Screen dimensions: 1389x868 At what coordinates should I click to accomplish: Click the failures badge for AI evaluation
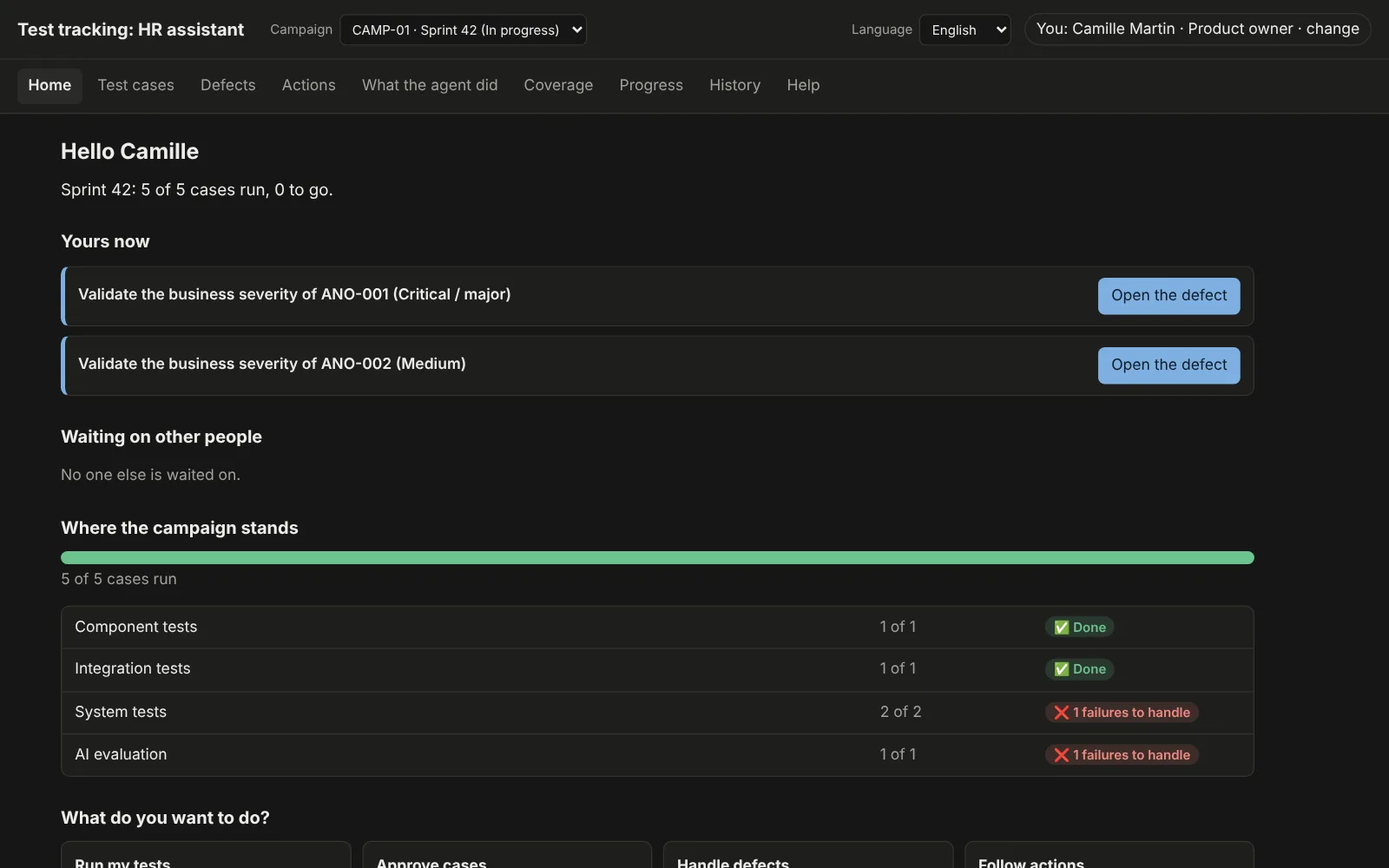click(x=1122, y=755)
